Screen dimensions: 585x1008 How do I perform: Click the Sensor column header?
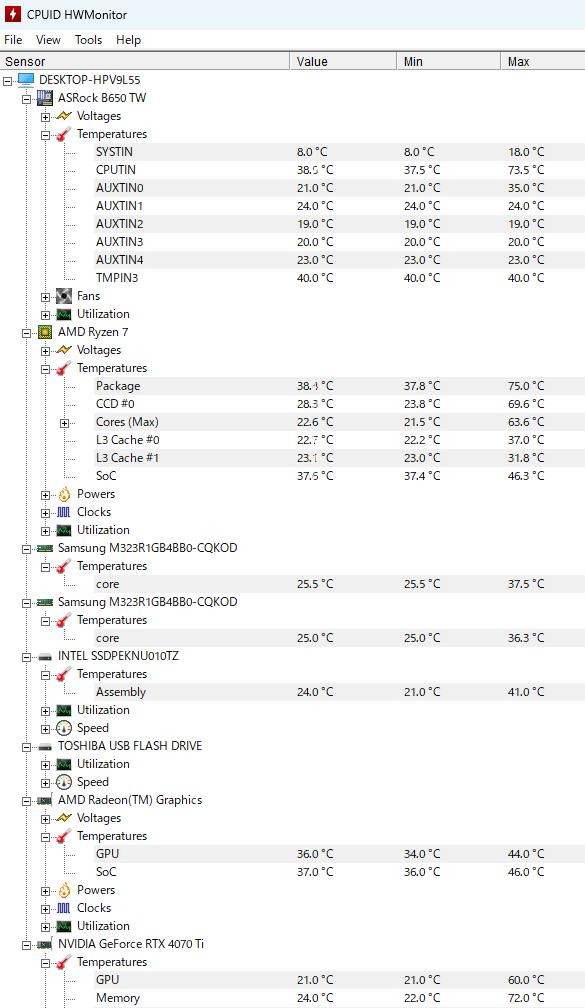145,62
